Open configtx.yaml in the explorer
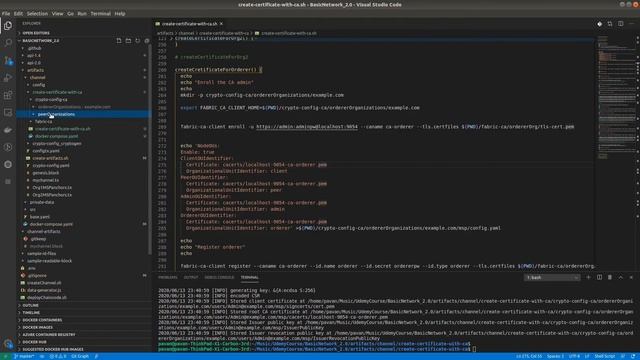Screen dimensions: 640x360 46,151
